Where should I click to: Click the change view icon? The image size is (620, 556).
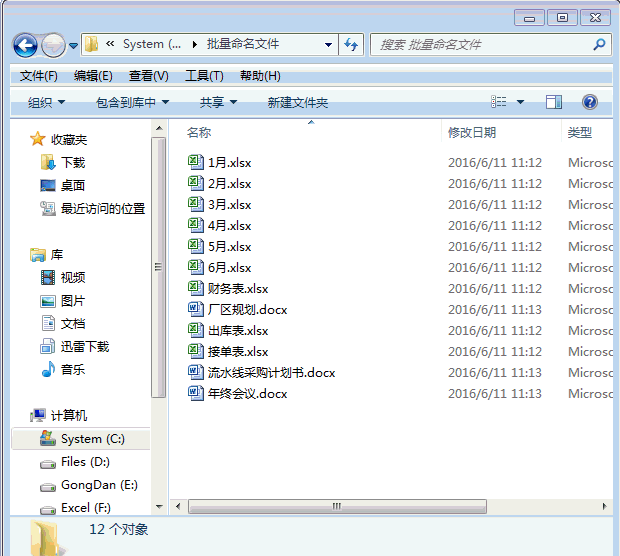[499, 102]
